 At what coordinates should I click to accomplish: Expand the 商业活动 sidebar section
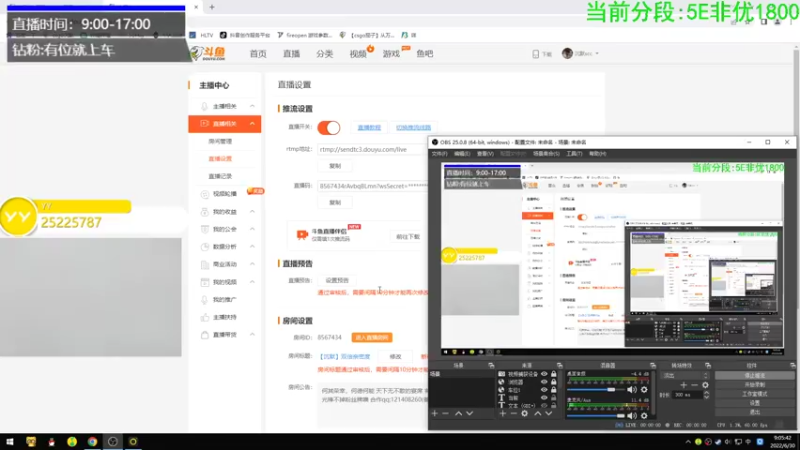tap(252, 264)
